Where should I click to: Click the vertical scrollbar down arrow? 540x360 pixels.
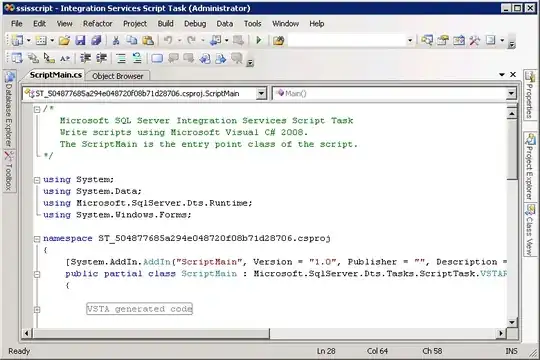click(512, 322)
